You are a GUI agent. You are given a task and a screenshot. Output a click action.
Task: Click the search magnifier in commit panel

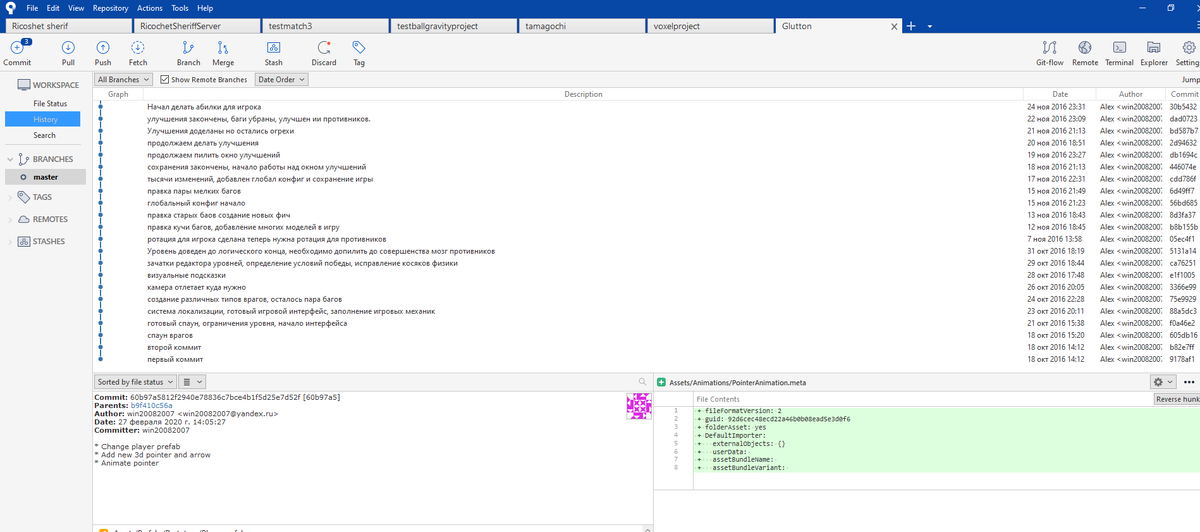click(642, 382)
